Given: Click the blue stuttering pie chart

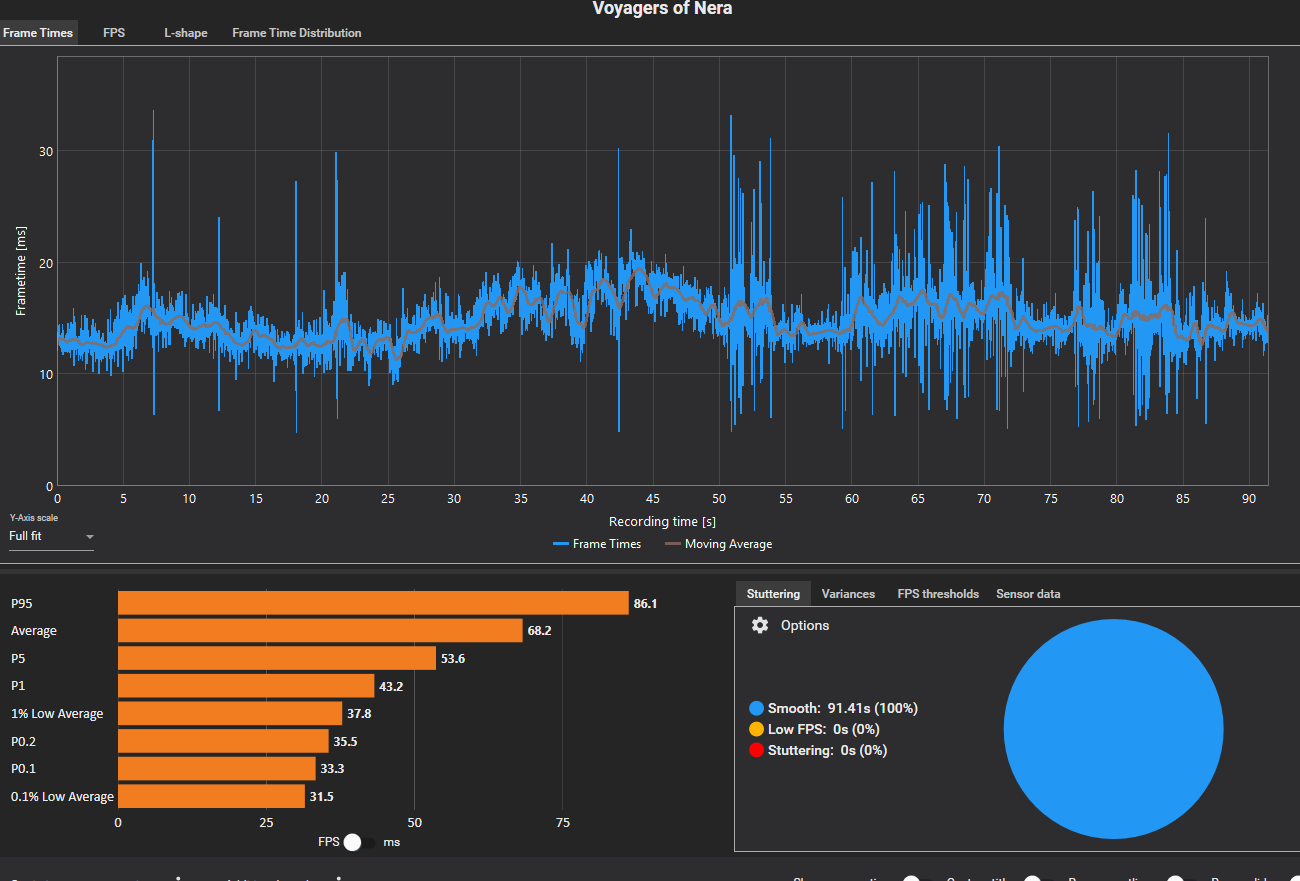Looking at the screenshot, I should click(1113, 729).
